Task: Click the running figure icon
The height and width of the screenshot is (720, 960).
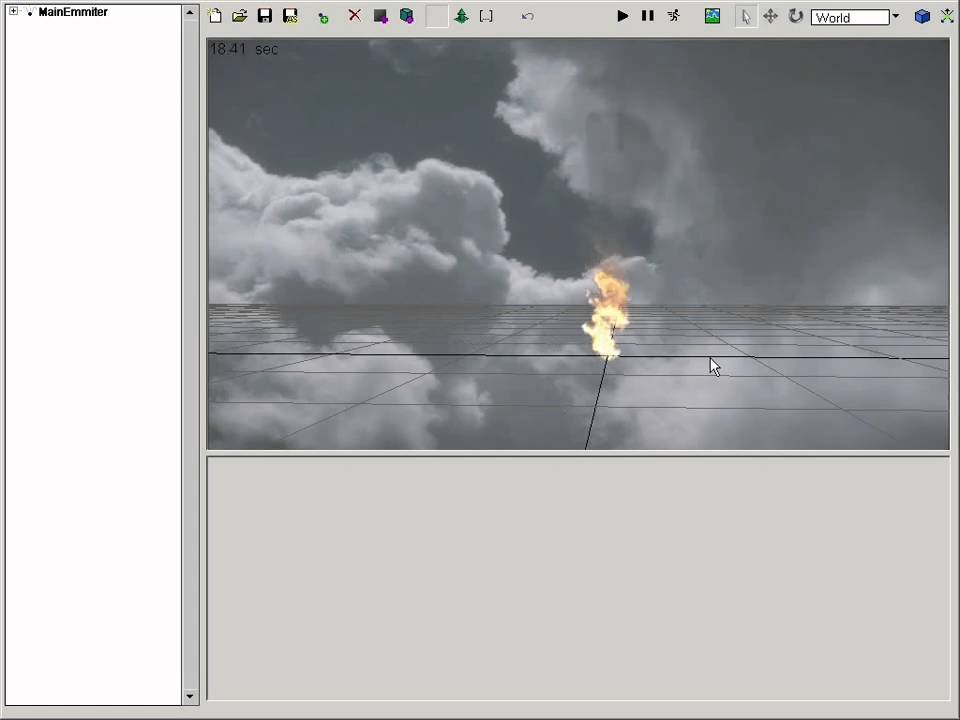Action: point(673,16)
